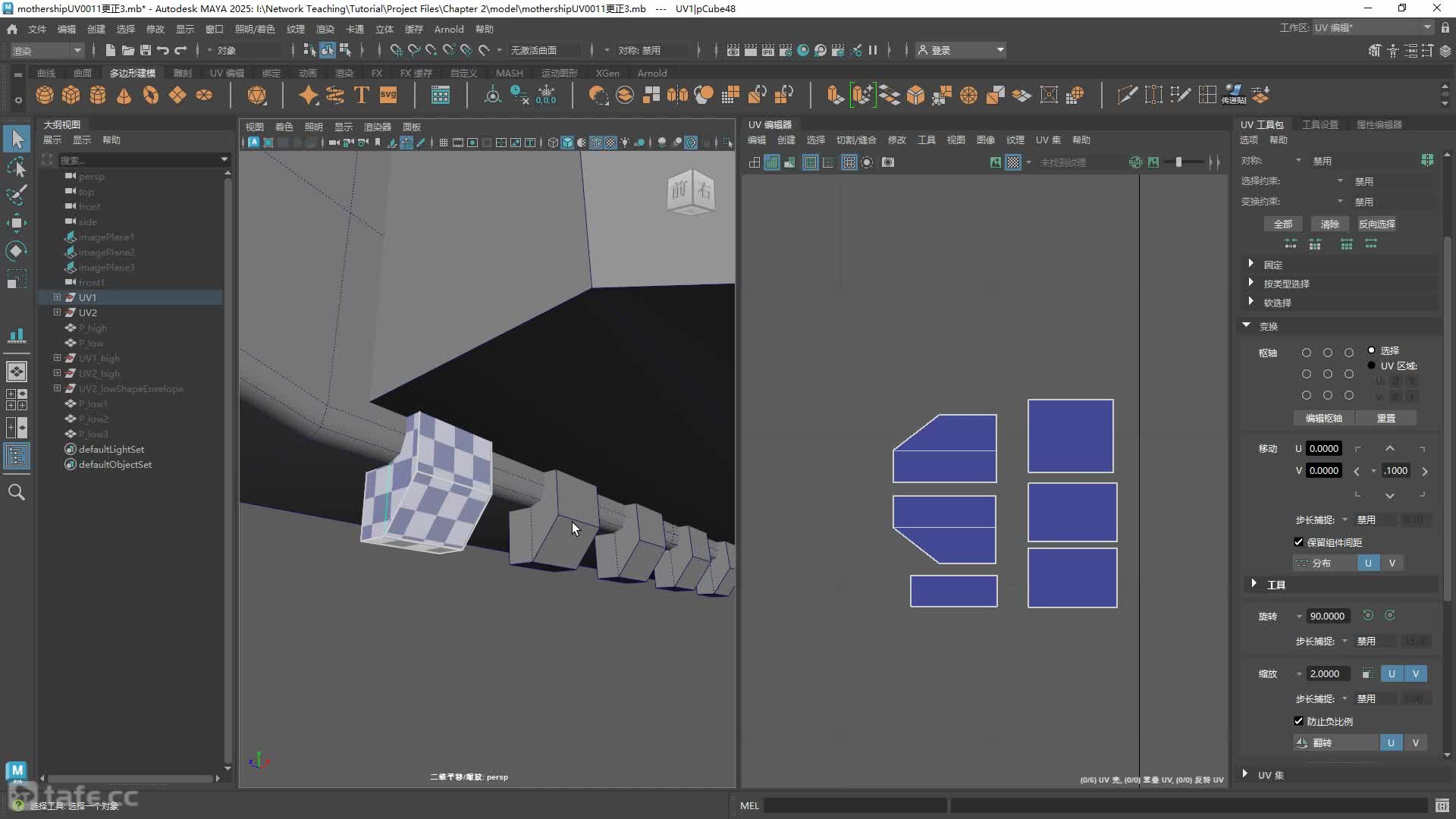Expand the 工具 section
The height and width of the screenshot is (819, 1456).
1254,584
